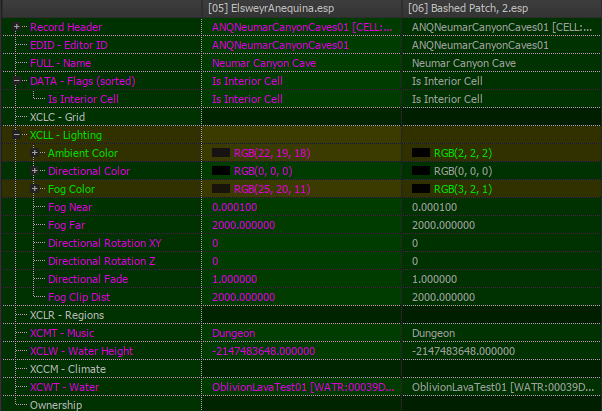Click Bashed Patch's Record Header CELL value

(x=502, y=27)
